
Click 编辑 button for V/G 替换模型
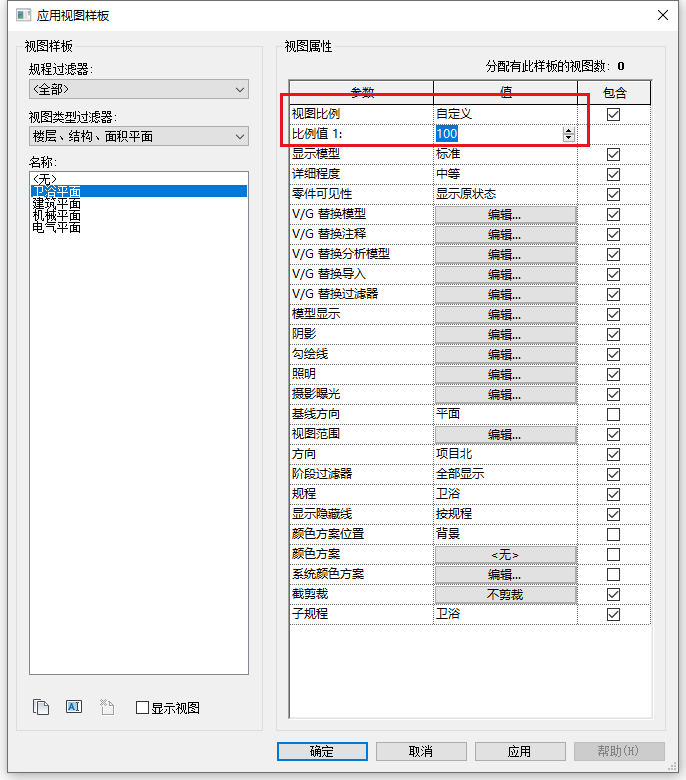[505, 214]
